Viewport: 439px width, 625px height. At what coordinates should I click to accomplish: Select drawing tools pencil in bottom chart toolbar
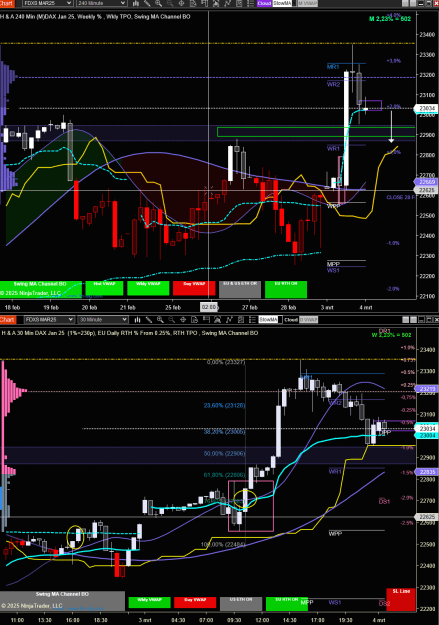click(149, 320)
